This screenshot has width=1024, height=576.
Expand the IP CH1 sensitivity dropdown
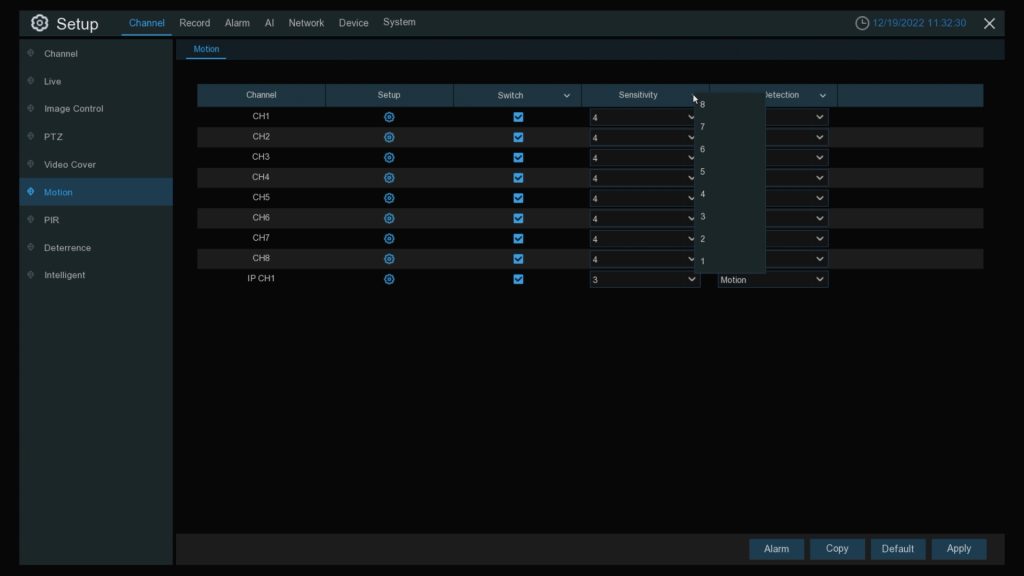(644, 280)
